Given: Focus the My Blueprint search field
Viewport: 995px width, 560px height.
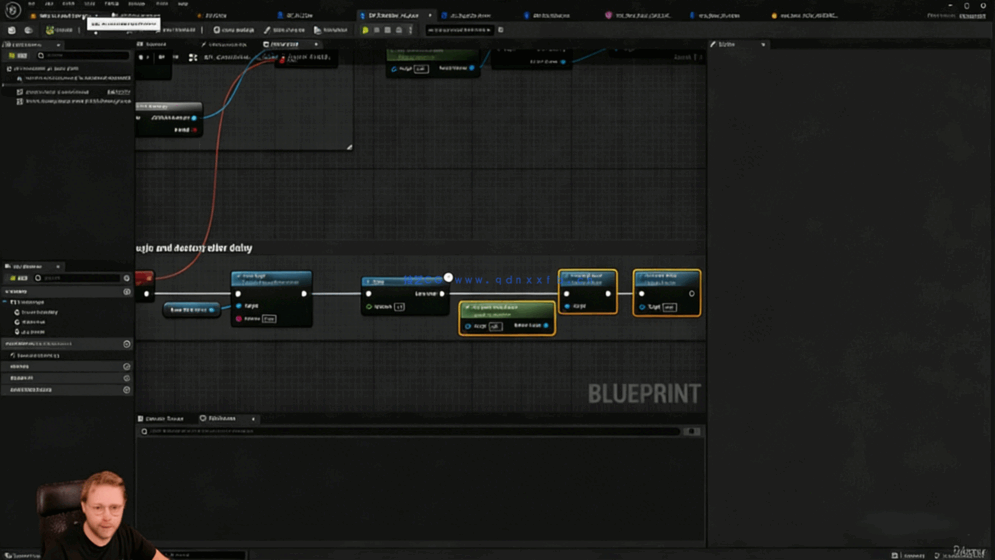Looking at the screenshot, I should click(x=77, y=278).
